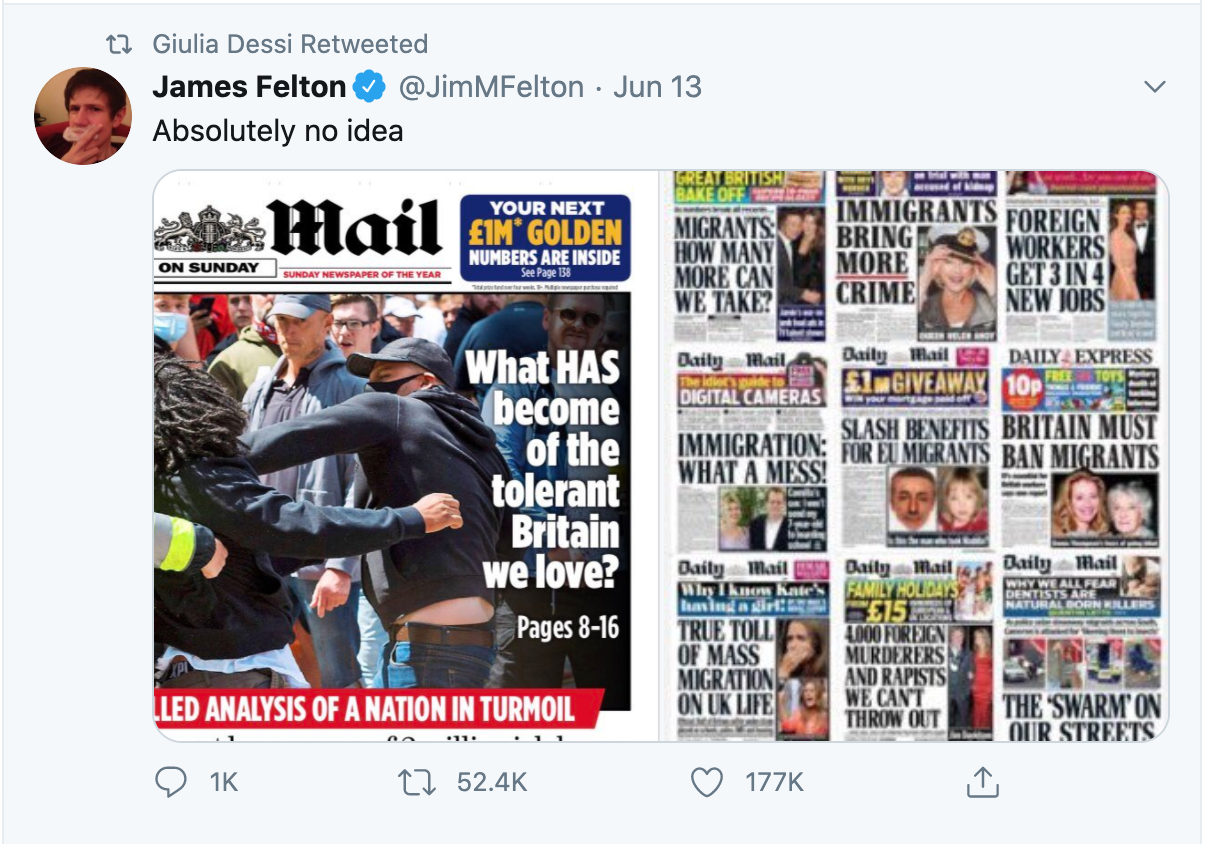The height and width of the screenshot is (844, 1222).
Task: Expand the tweet options chevron
Action: [x=1155, y=87]
